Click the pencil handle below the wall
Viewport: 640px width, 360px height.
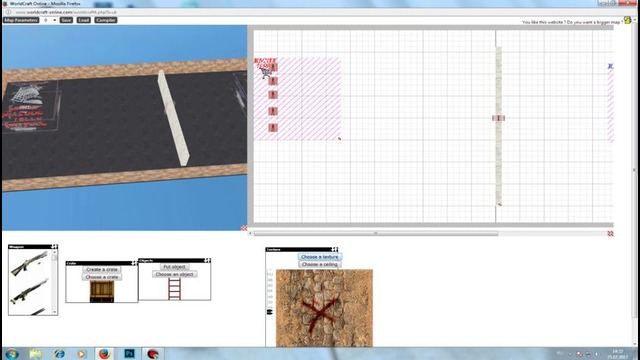(x=500, y=204)
